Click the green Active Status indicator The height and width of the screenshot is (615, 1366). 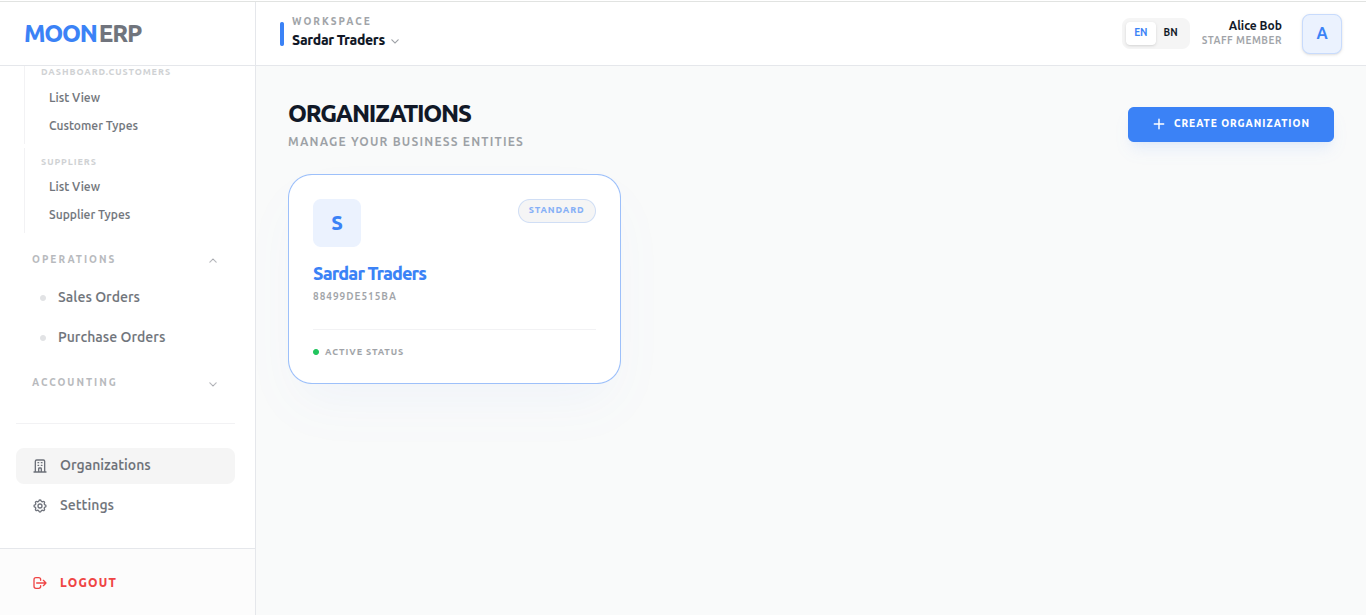(x=316, y=351)
